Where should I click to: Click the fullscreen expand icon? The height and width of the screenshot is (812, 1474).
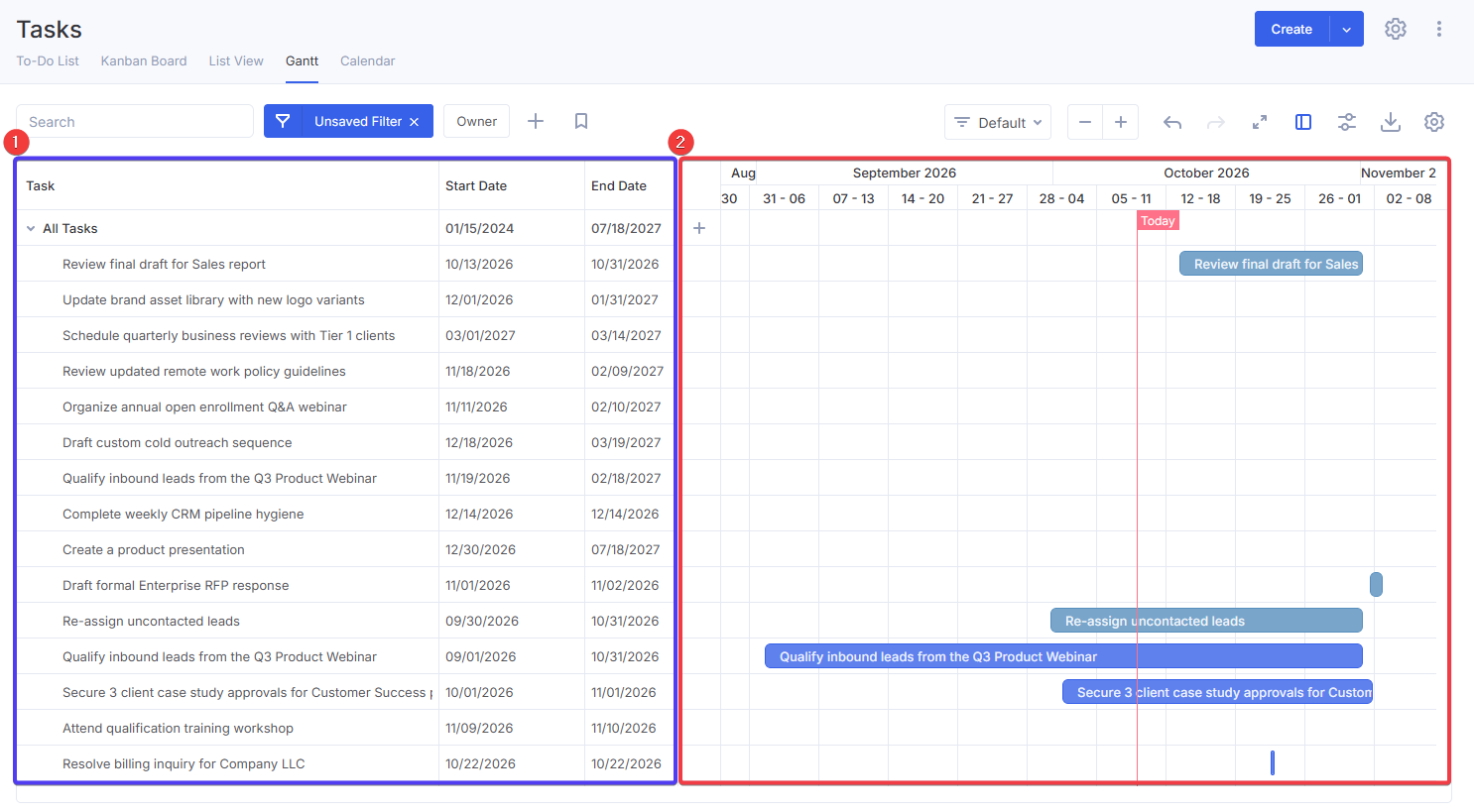point(1260,122)
